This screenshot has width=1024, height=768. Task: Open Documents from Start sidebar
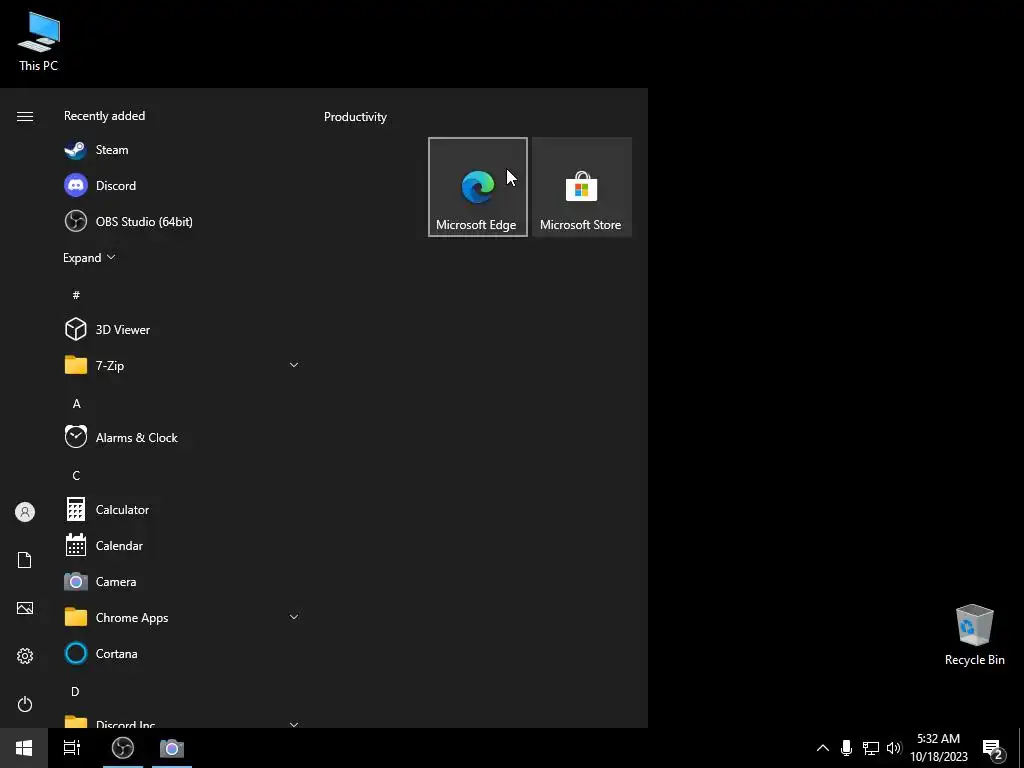coord(25,560)
